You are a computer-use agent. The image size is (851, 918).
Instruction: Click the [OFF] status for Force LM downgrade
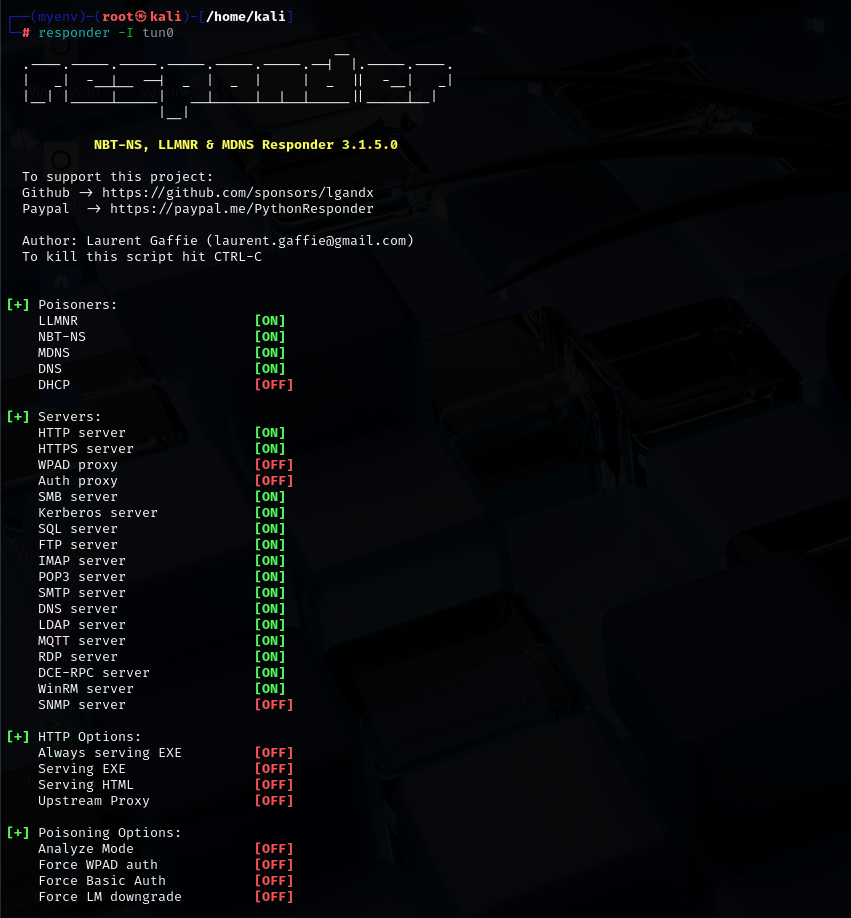pyautogui.click(x=273, y=897)
